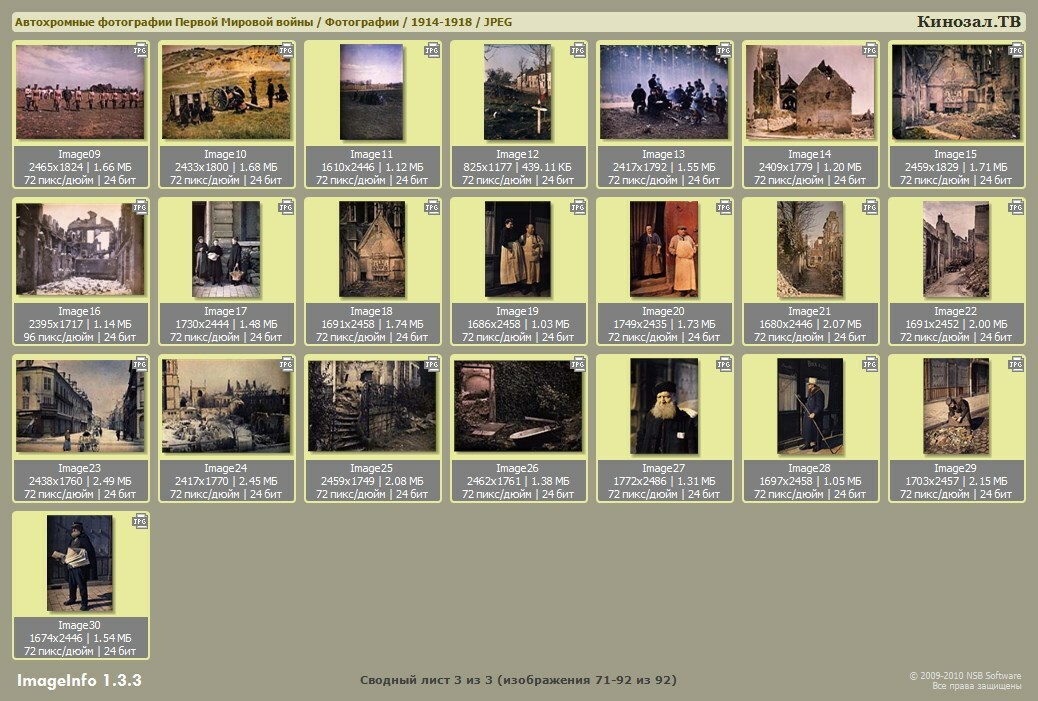Open the Image20 two men thumbnail
This screenshot has height=701, width=1038.
[663, 249]
